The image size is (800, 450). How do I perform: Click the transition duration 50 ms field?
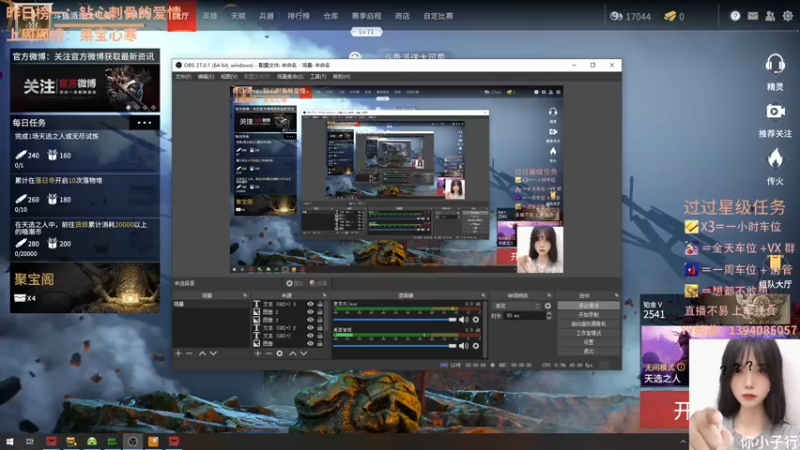pyautogui.click(x=524, y=316)
